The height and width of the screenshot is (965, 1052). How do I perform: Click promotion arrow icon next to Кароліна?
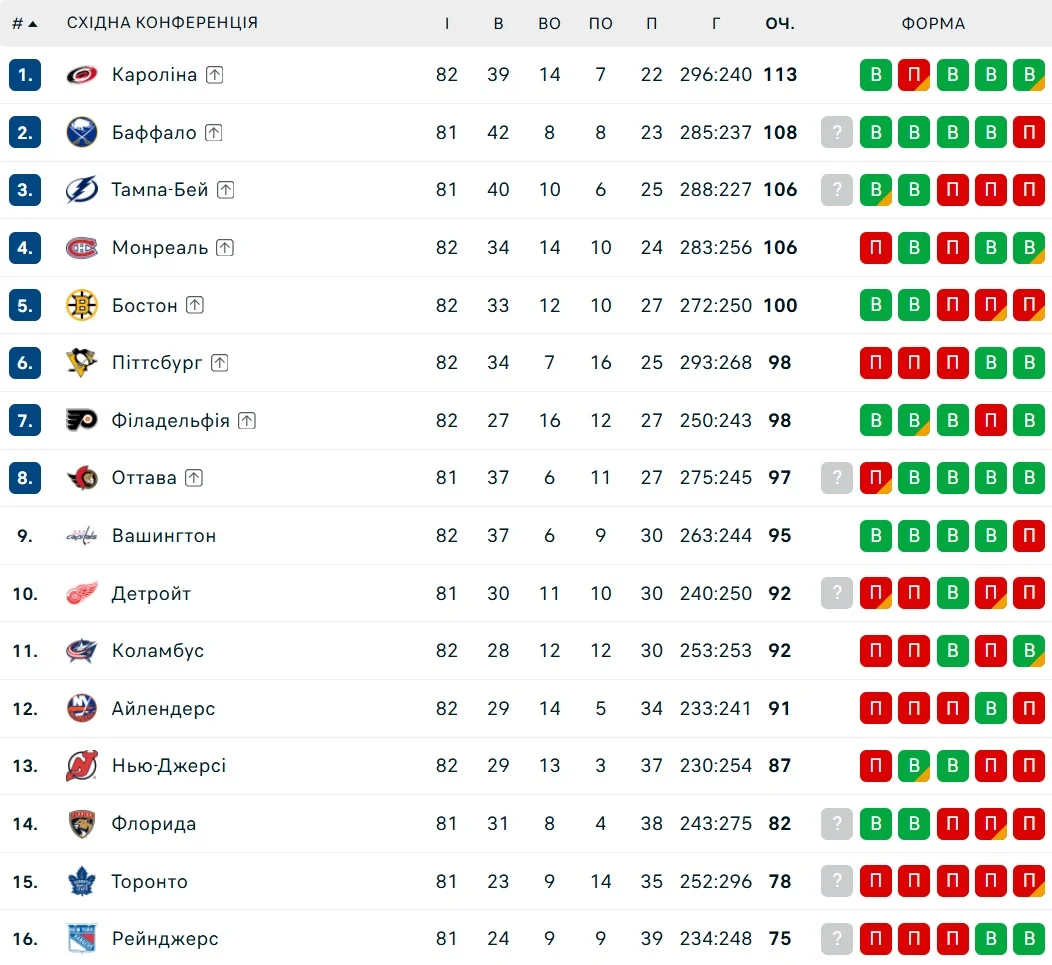(215, 75)
